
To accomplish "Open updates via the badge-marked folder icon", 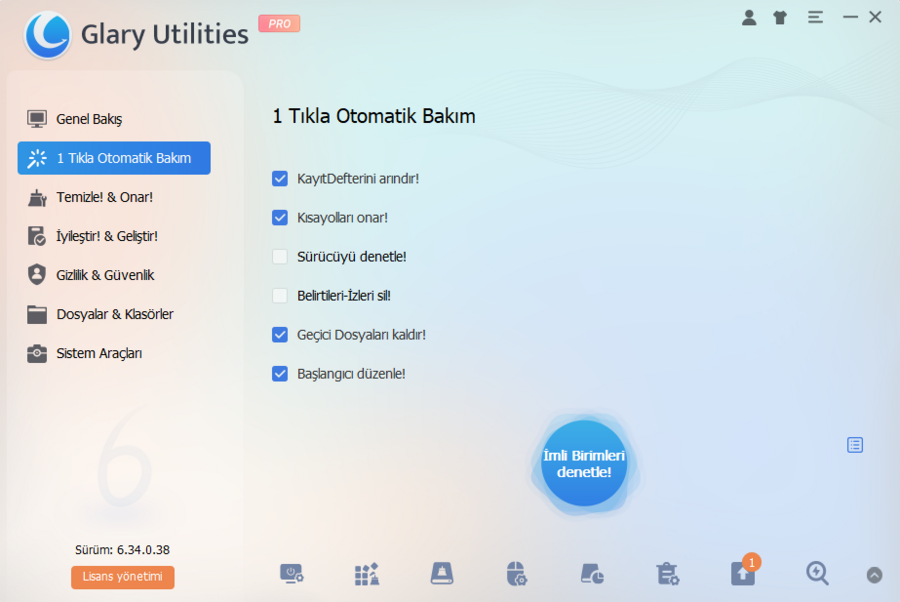I will tap(743, 574).
